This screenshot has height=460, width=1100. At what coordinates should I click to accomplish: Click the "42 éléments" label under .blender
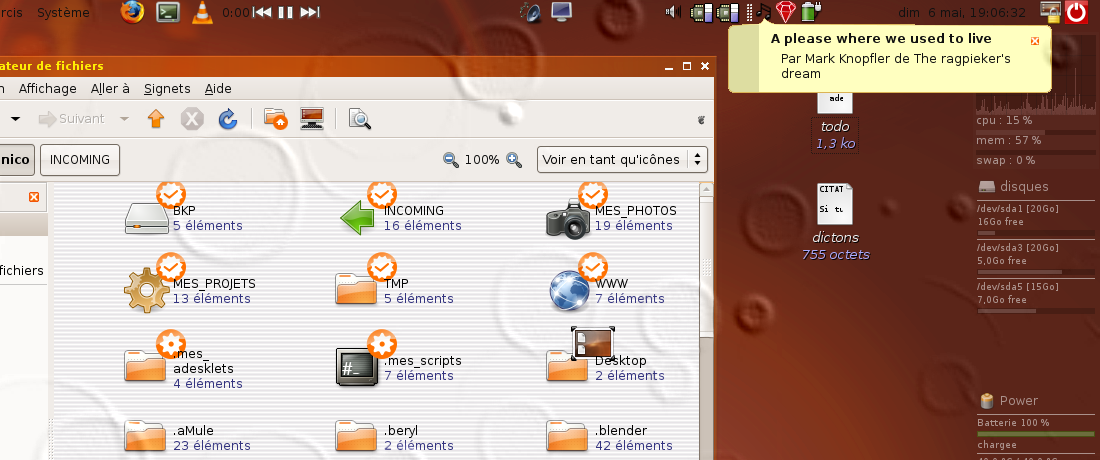point(633,446)
